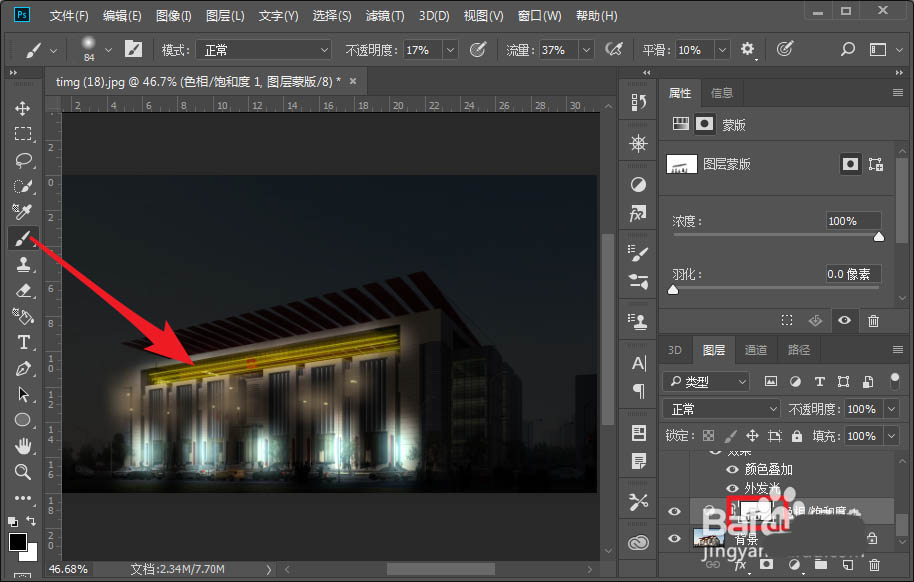Open the Paragraph panel icon
Screen dimensions: 914x582
click(638, 391)
